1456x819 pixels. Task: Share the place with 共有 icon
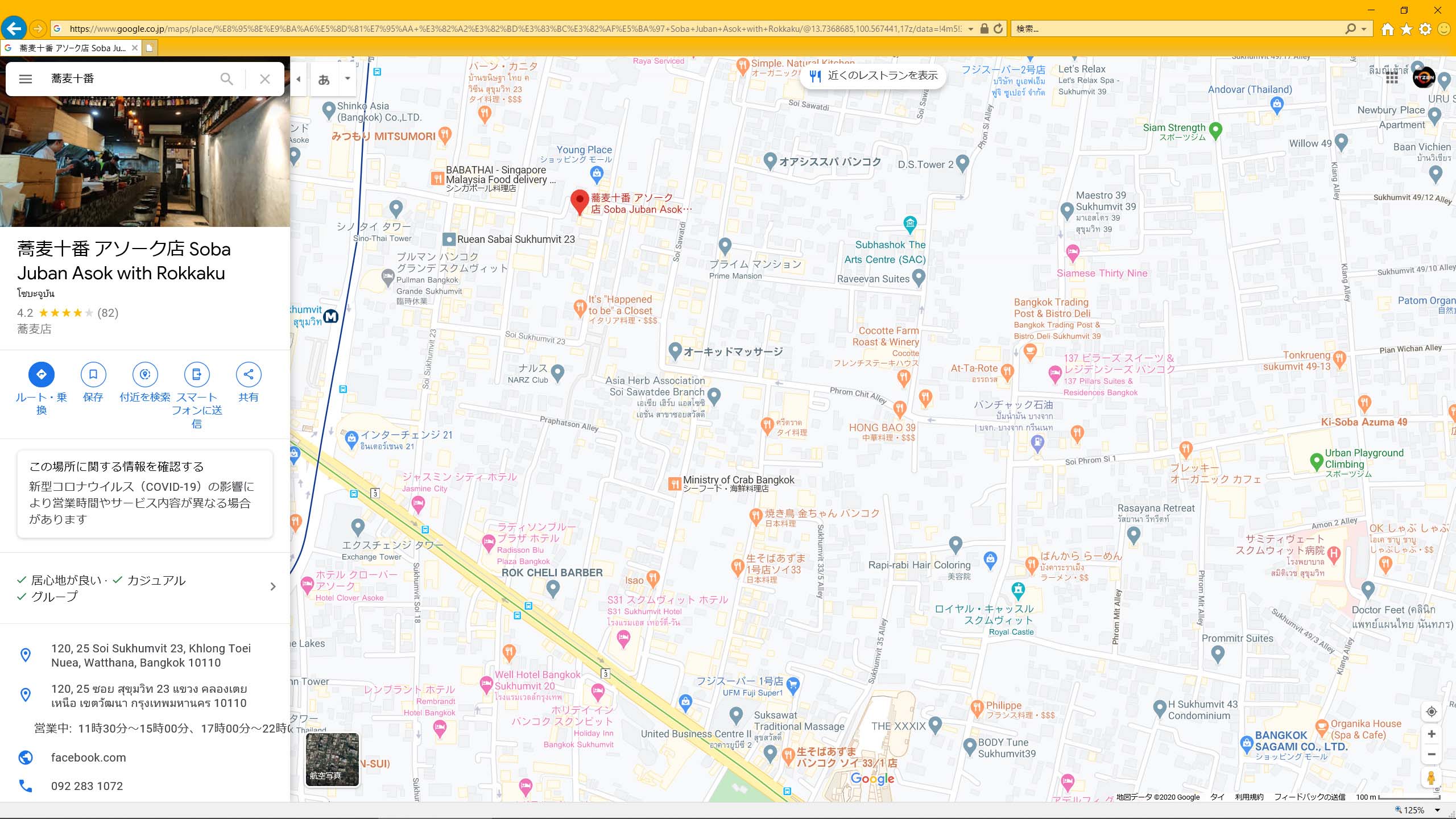point(249,374)
